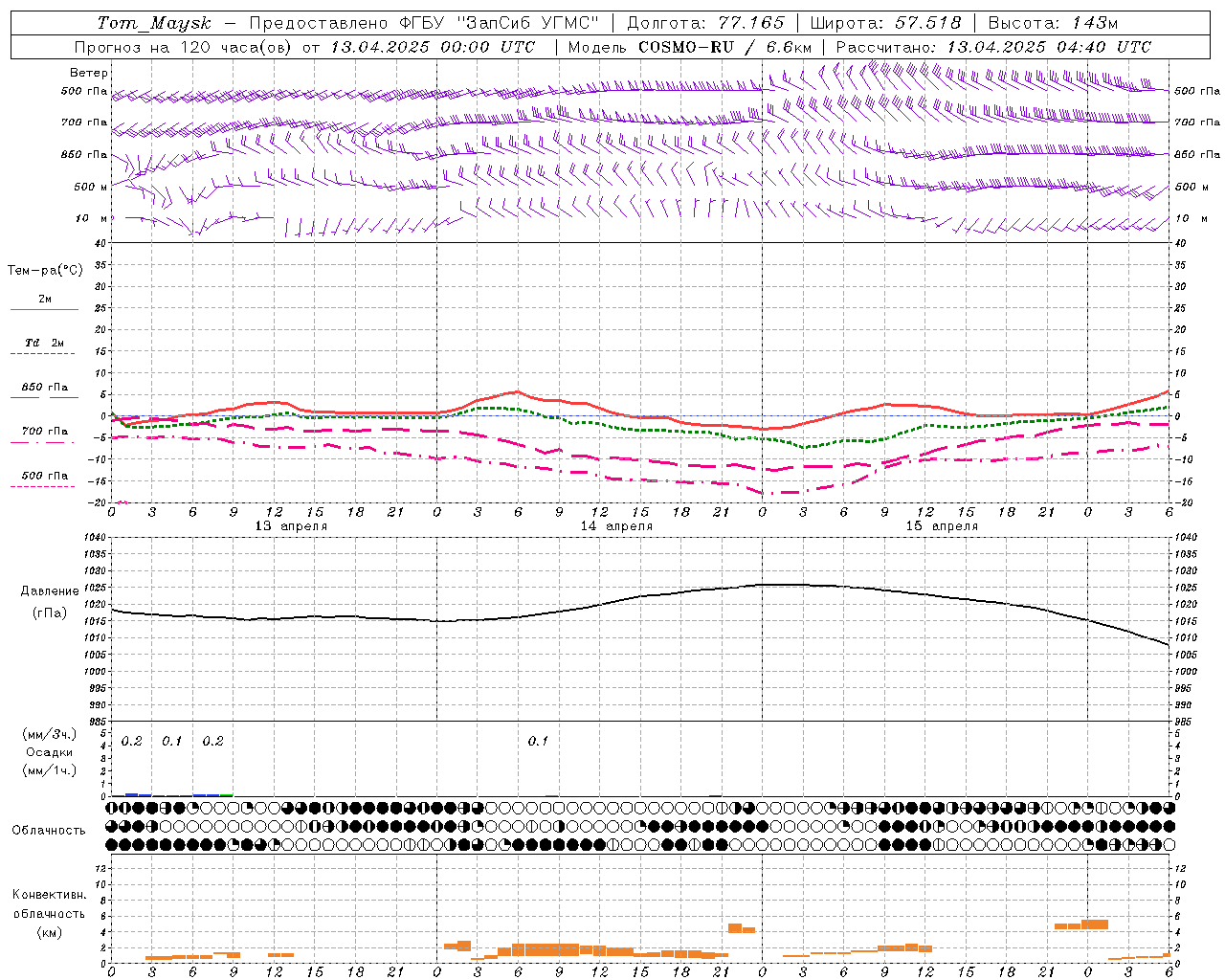Image resolution: width=1225 pixels, height=980 pixels.
Task: Click the '(мм/1ч.)' precipitation unit label
Action: pos(50,770)
